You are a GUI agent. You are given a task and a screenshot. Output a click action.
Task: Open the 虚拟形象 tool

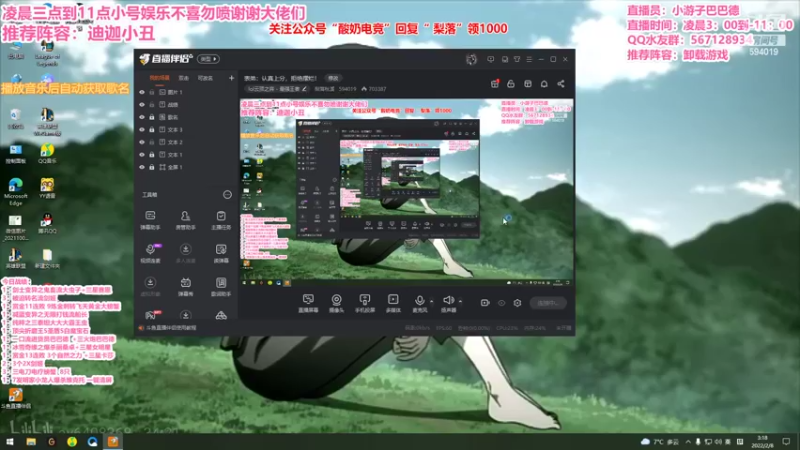point(150,287)
